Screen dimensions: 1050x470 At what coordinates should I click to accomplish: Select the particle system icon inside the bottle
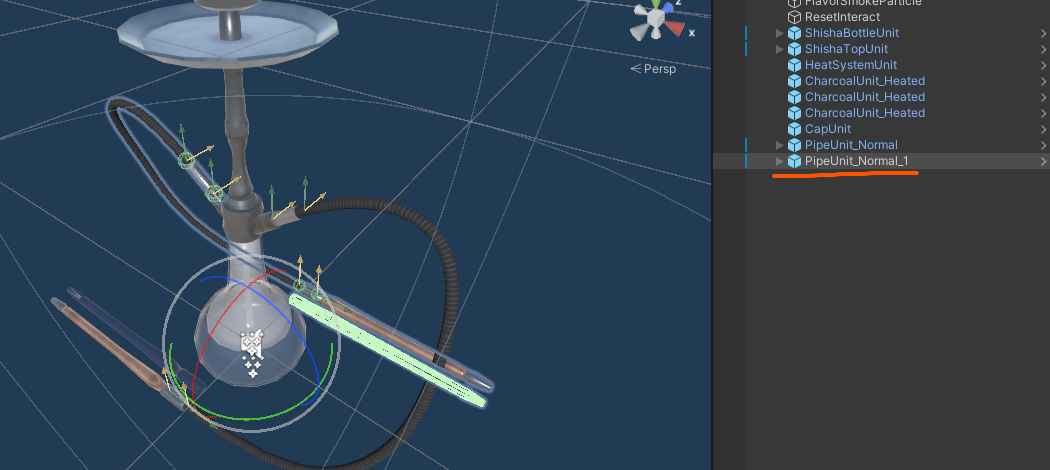pyautogui.click(x=252, y=353)
